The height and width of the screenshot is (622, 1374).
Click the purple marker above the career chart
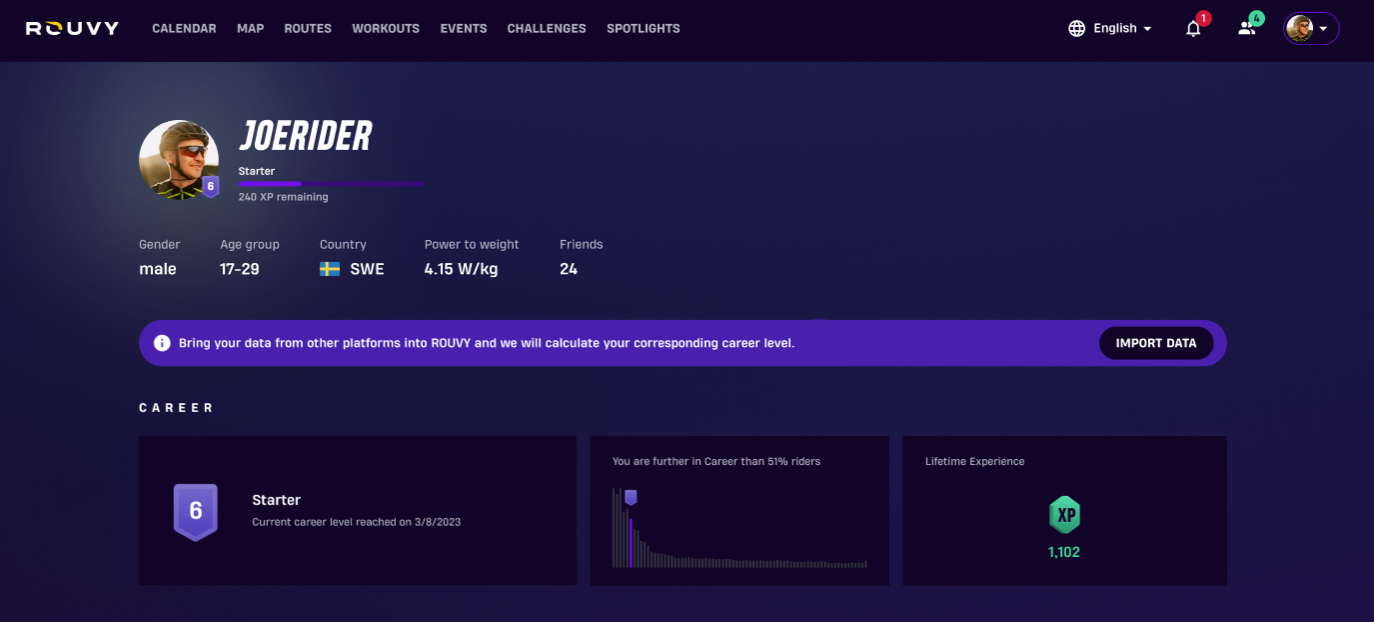[631, 497]
